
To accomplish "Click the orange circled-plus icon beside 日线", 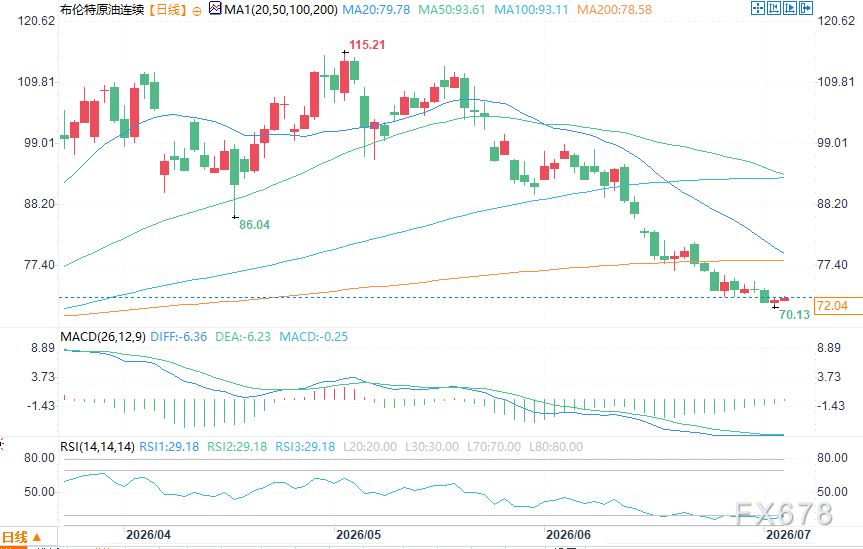I will point(197,10).
